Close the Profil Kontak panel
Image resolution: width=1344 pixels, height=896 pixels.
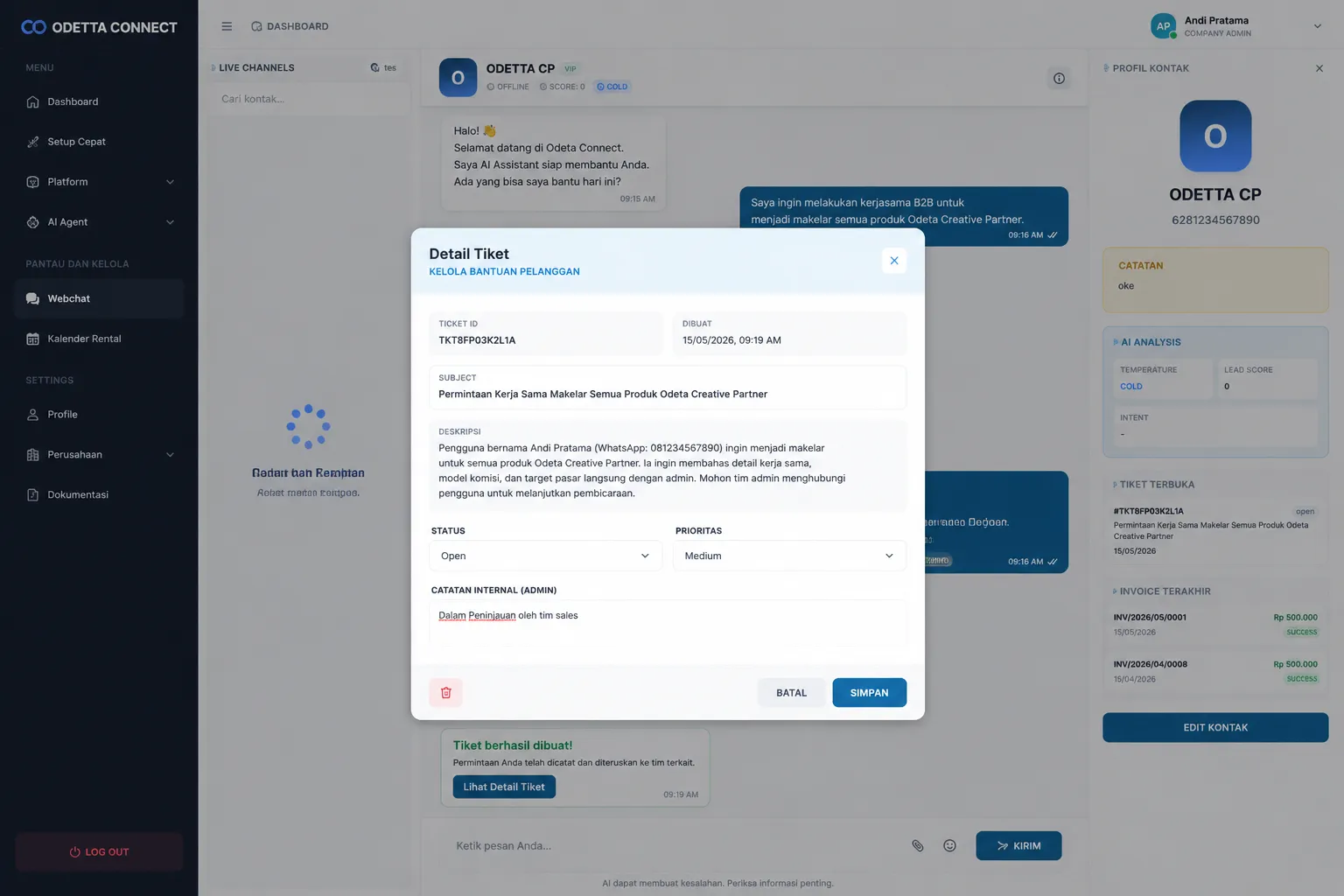(1319, 68)
